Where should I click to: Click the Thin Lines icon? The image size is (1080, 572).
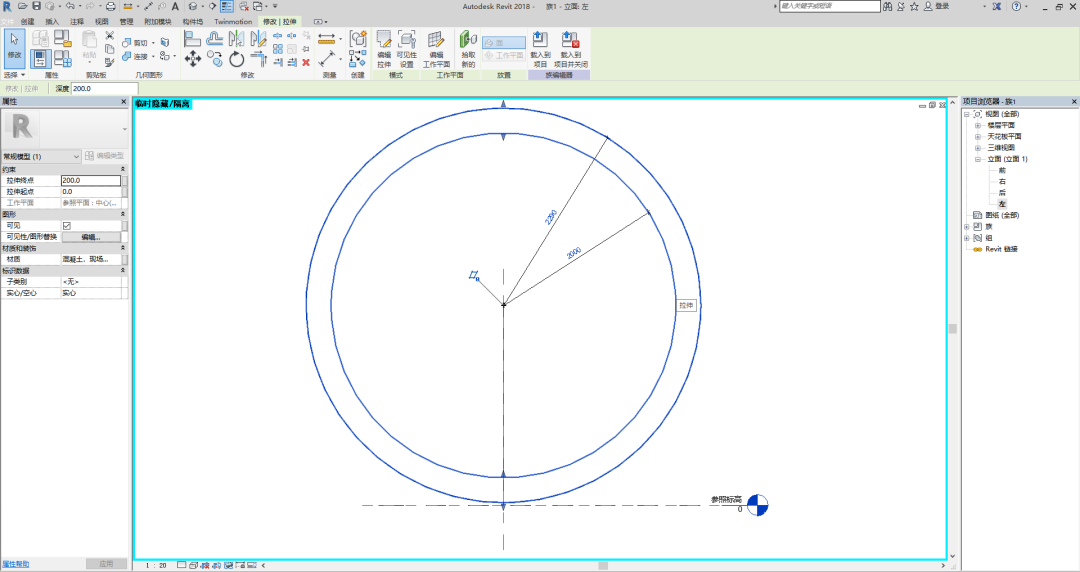pyautogui.click(x=227, y=6)
